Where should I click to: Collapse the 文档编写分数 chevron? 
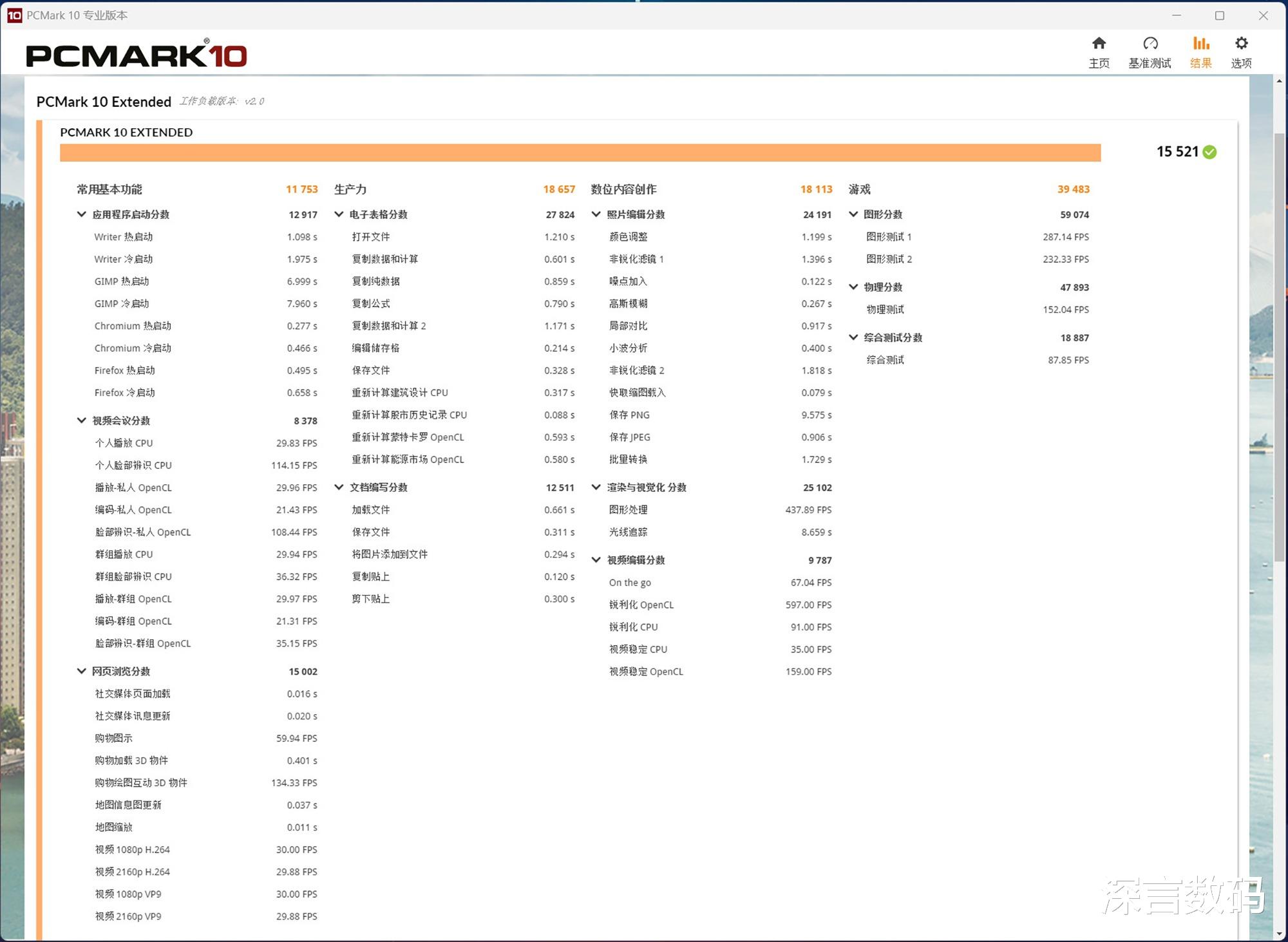click(x=339, y=487)
